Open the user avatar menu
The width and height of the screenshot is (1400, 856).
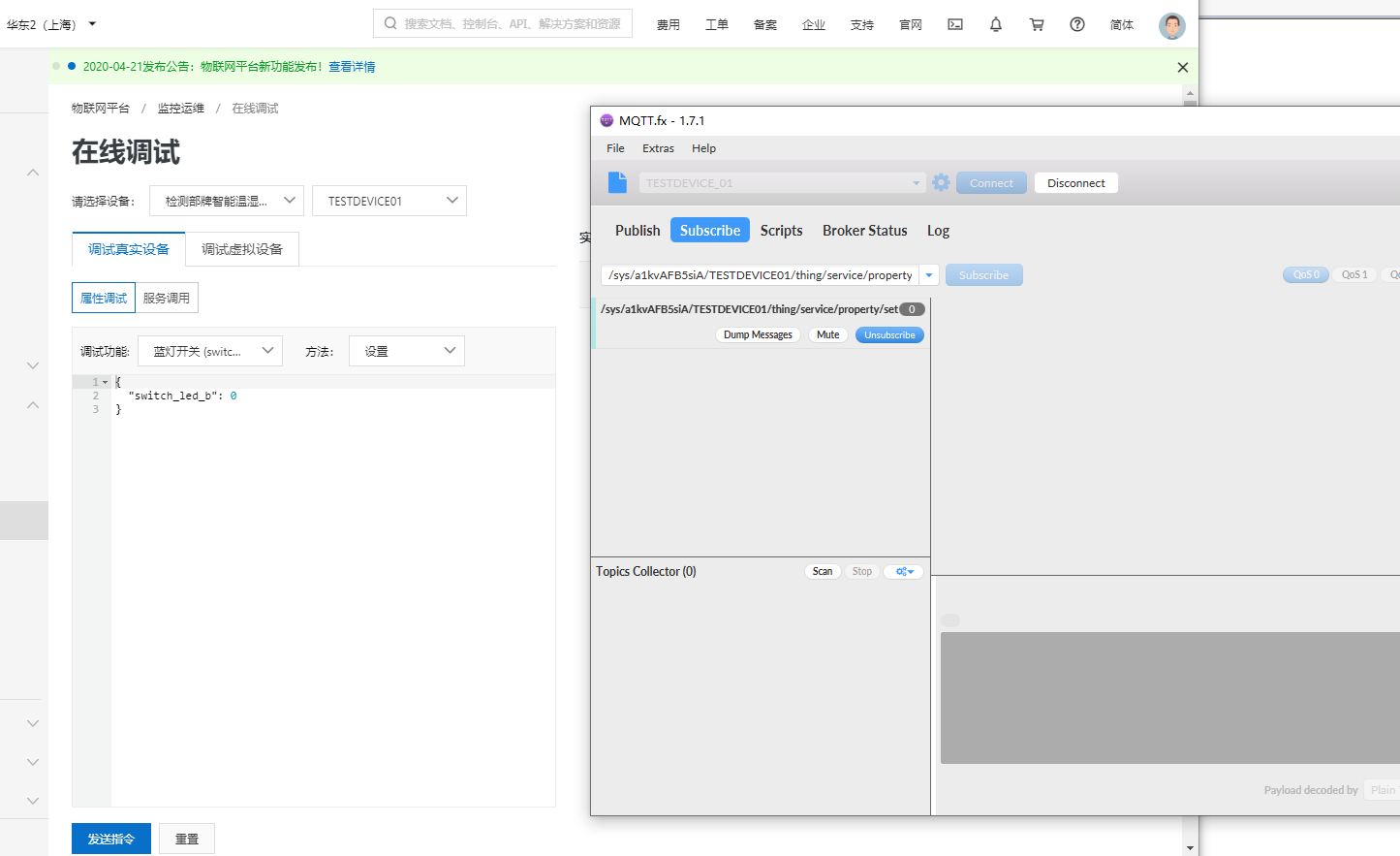1172,25
